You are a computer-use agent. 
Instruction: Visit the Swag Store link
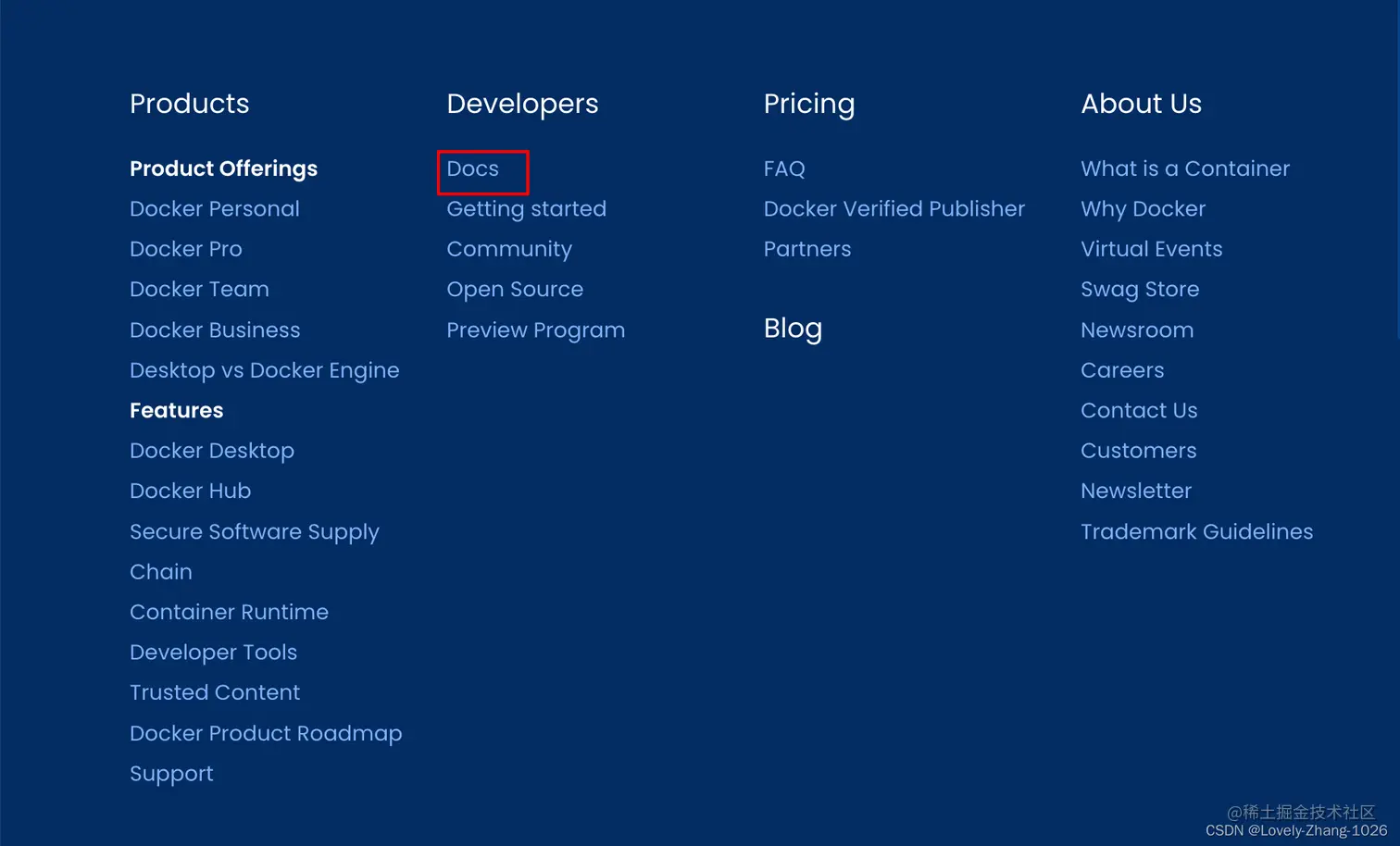[x=1140, y=290]
